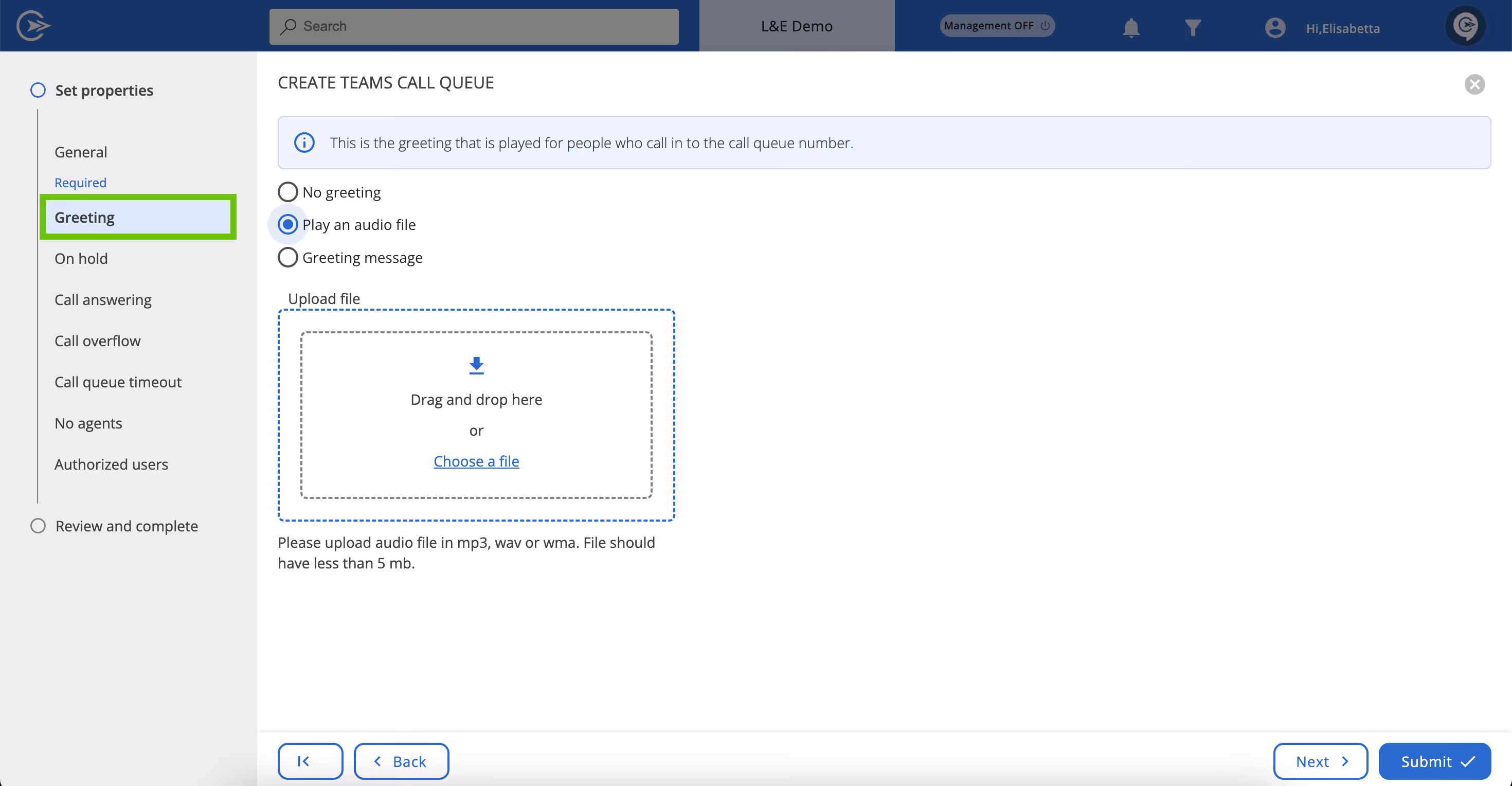Click the paper plane app logo
The height and width of the screenshot is (786, 1512).
pos(33,25)
